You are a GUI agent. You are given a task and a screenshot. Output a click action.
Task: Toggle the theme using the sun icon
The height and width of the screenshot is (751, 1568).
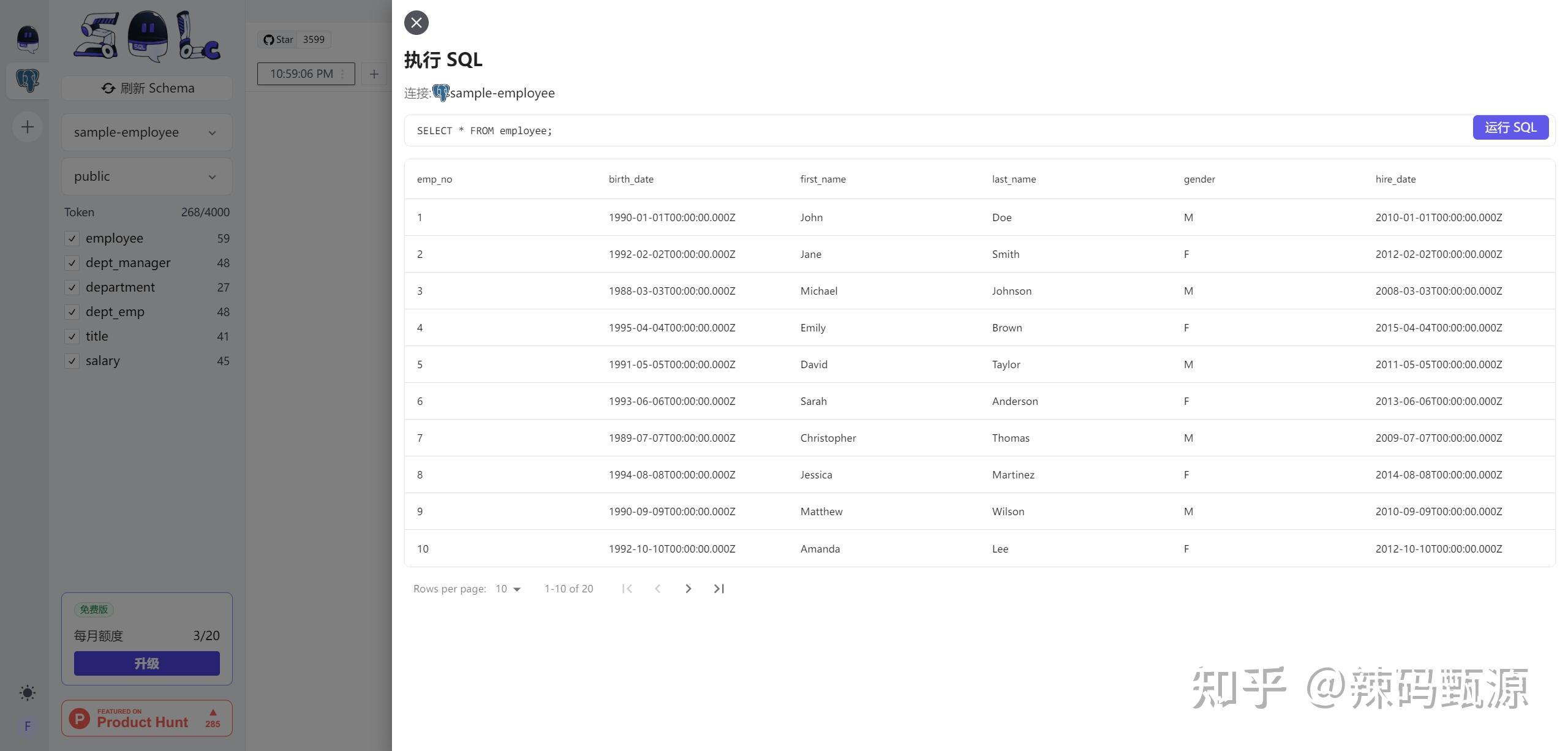coord(27,693)
